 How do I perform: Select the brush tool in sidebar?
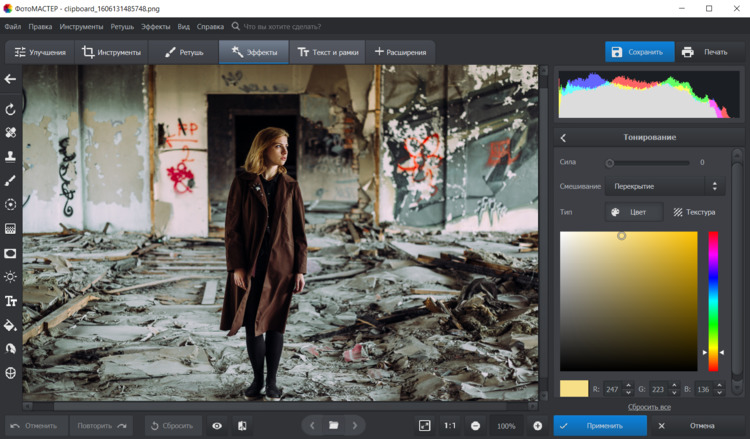tap(11, 180)
